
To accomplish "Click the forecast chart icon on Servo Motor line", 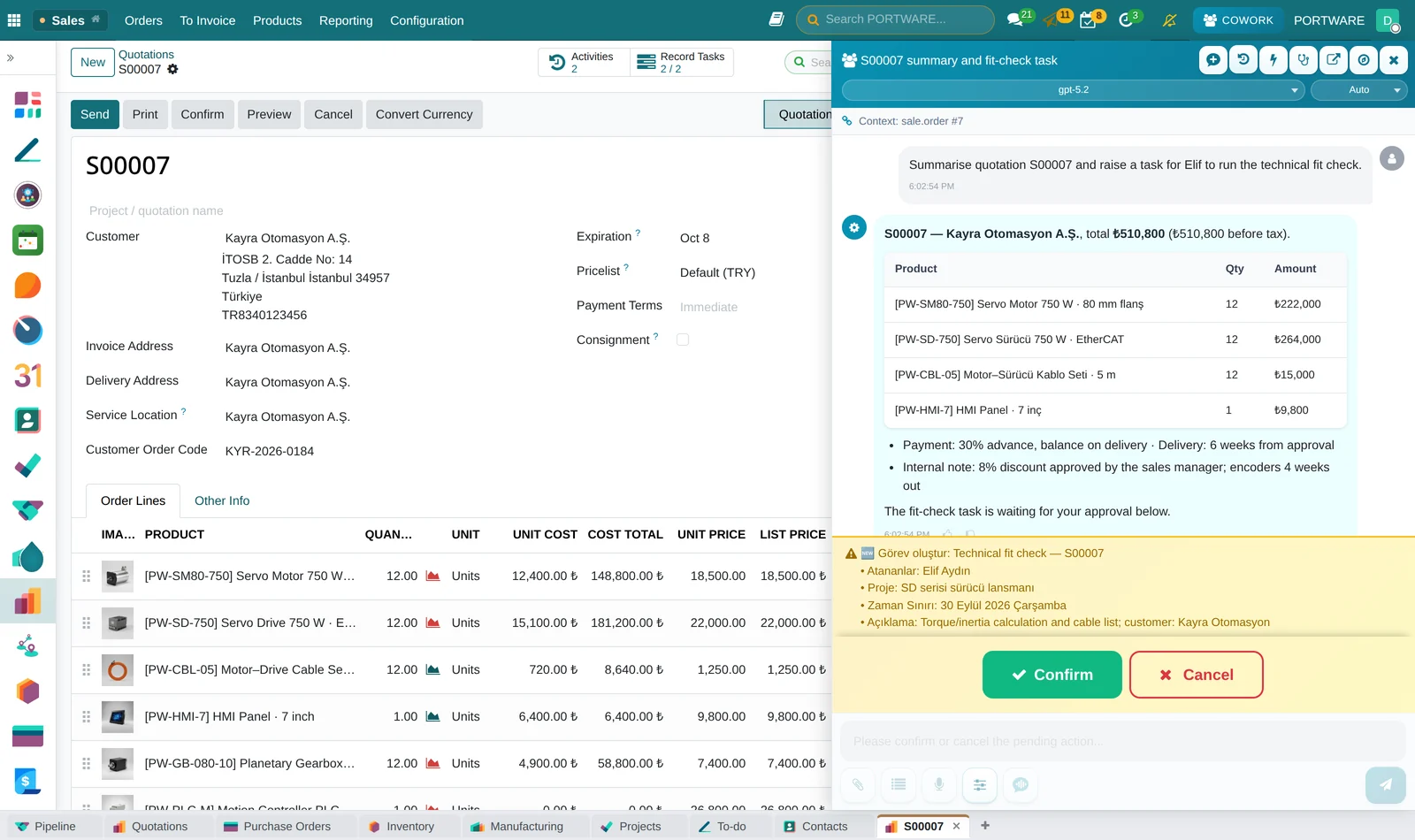I will [432, 576].
